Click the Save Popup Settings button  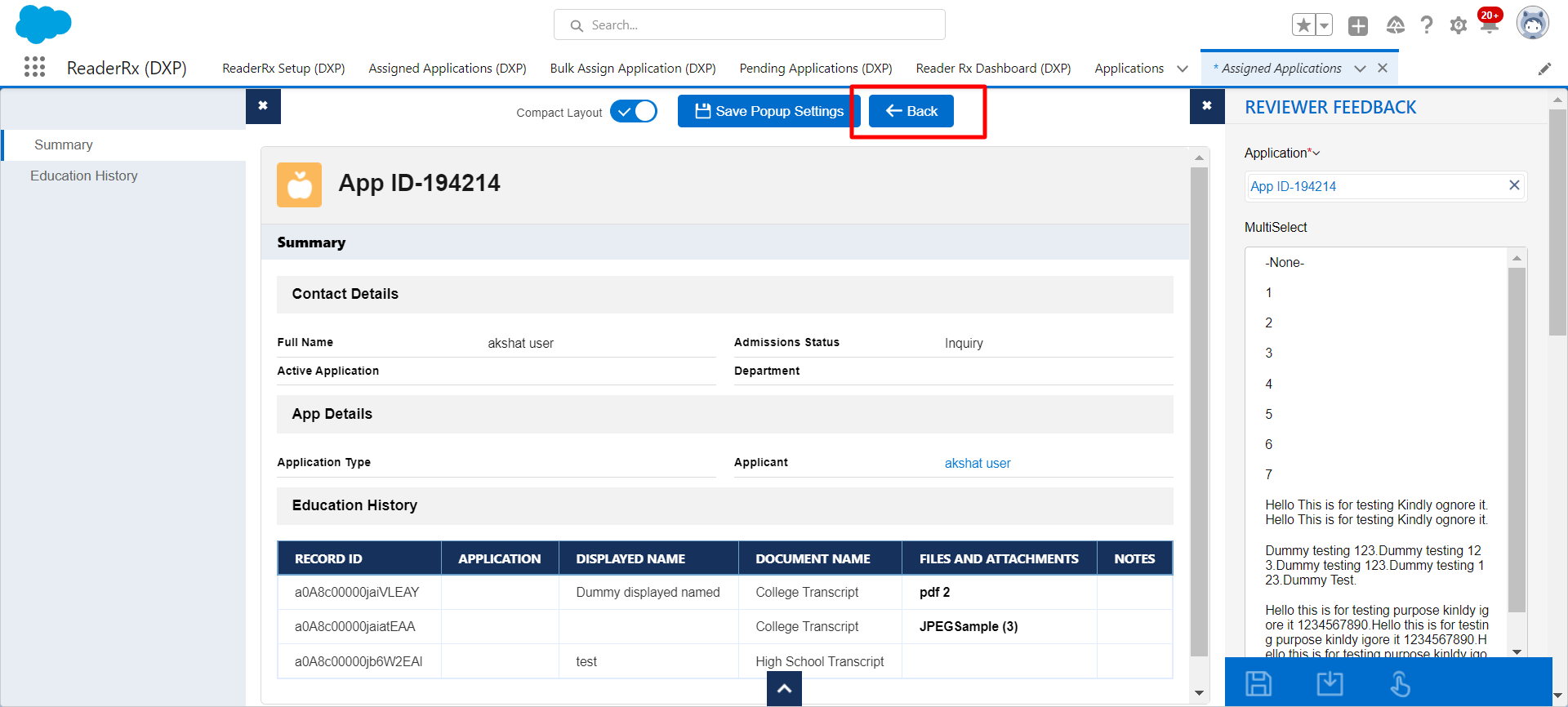click(768, 111)
